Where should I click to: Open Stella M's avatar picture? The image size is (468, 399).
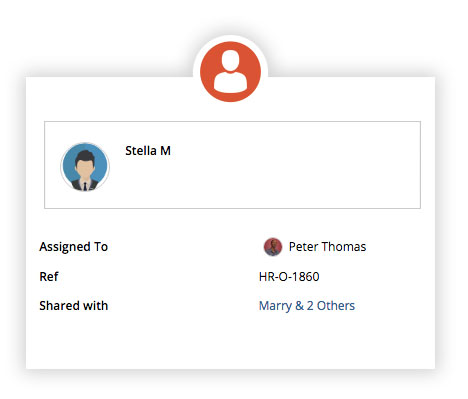tap(85, 167)
